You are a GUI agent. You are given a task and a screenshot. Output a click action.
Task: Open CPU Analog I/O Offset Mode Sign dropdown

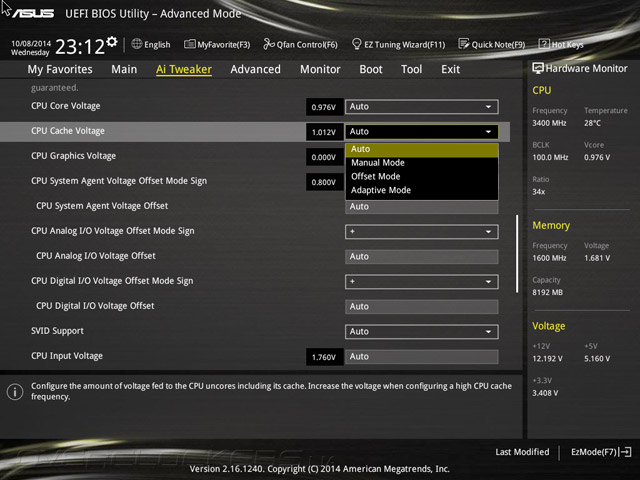coord(422,232)
